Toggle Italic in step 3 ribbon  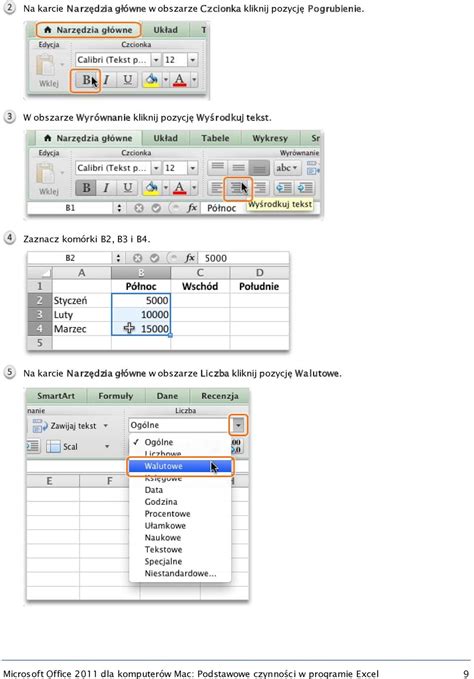click(106, 188)
